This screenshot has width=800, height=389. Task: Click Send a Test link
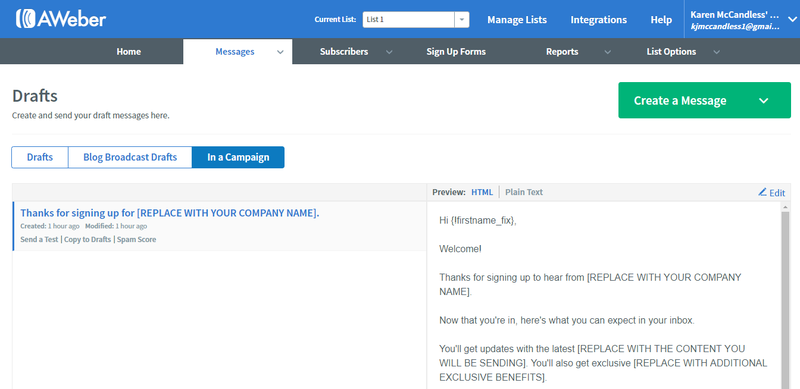[39, 239]
